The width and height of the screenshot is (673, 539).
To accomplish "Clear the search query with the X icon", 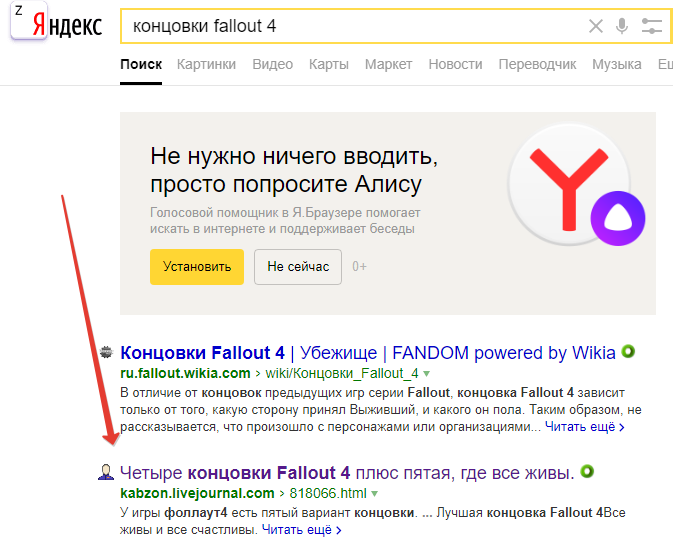I will tap(595, 26).
